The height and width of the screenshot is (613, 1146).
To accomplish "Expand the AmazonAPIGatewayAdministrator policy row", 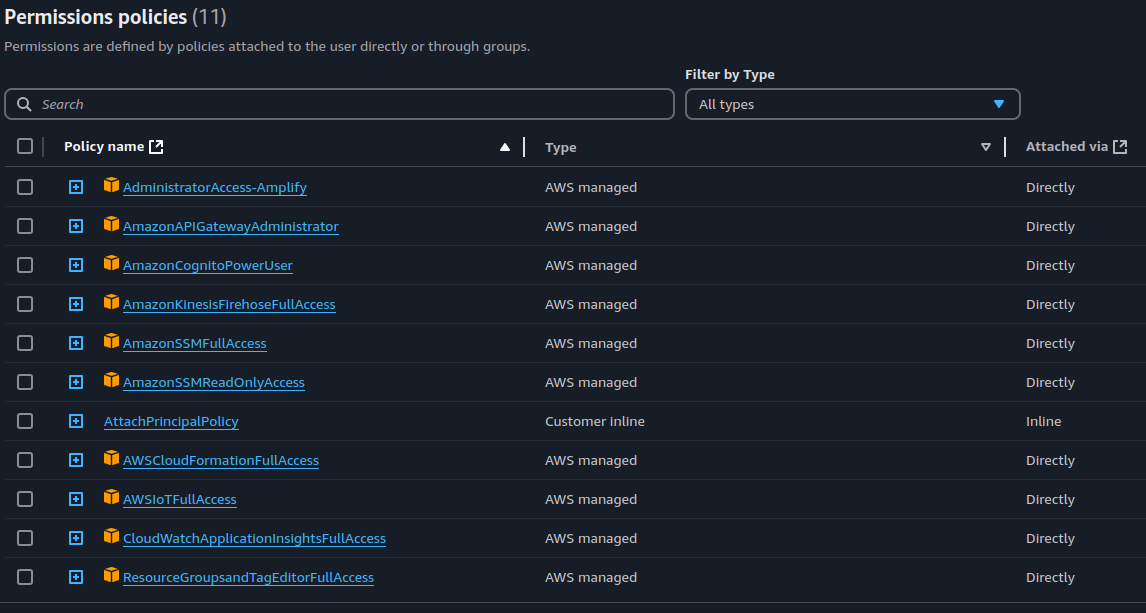I will [76, 225].
